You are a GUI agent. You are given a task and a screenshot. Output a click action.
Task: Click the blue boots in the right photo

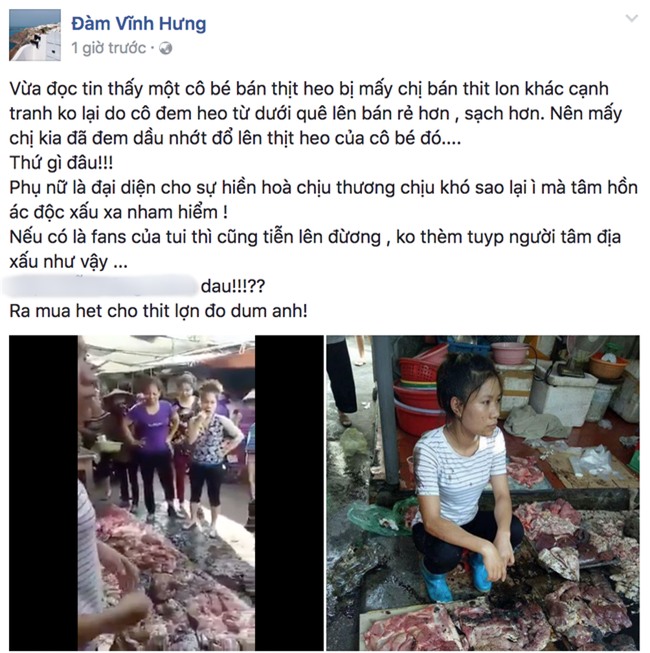456,577
